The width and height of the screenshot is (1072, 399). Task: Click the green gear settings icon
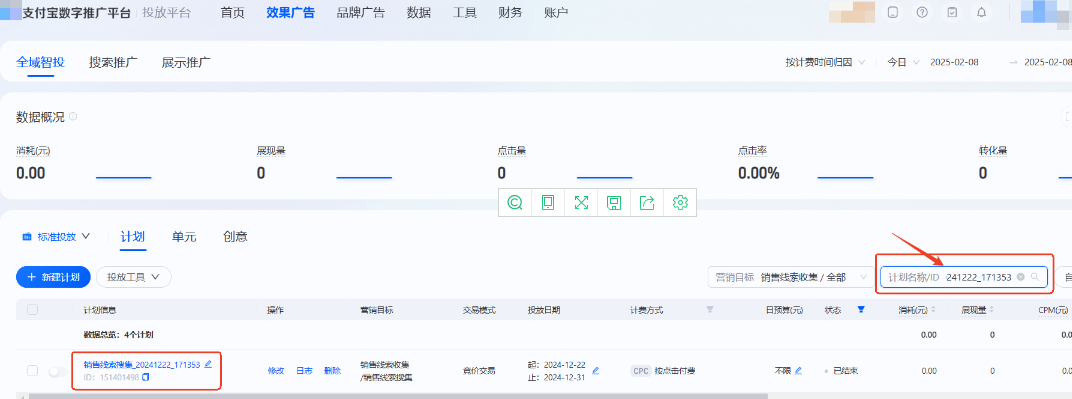point(680,202)
